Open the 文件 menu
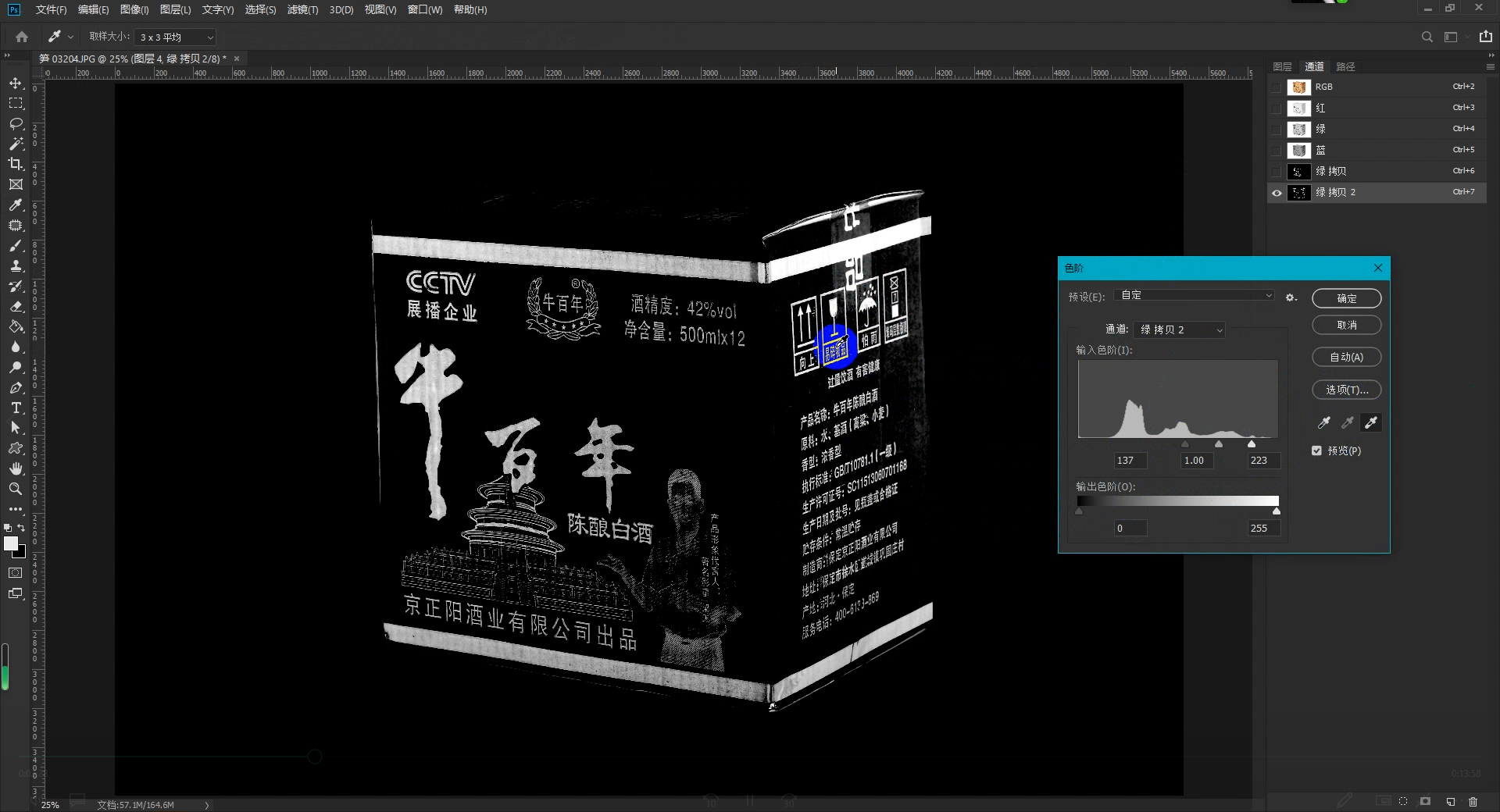 (51, 9)
